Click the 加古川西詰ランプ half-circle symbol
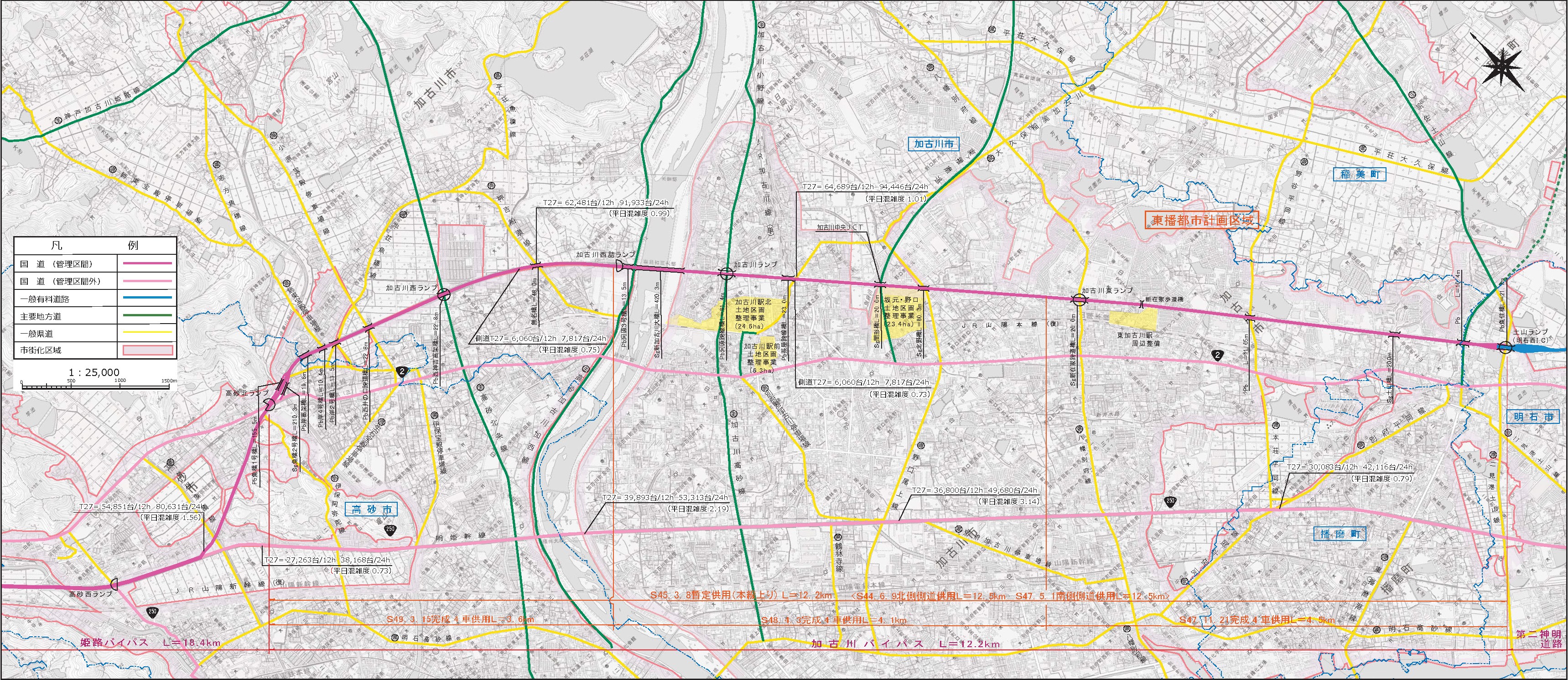Viewport: 1568px width, 680px height. [x=620, y=266]
